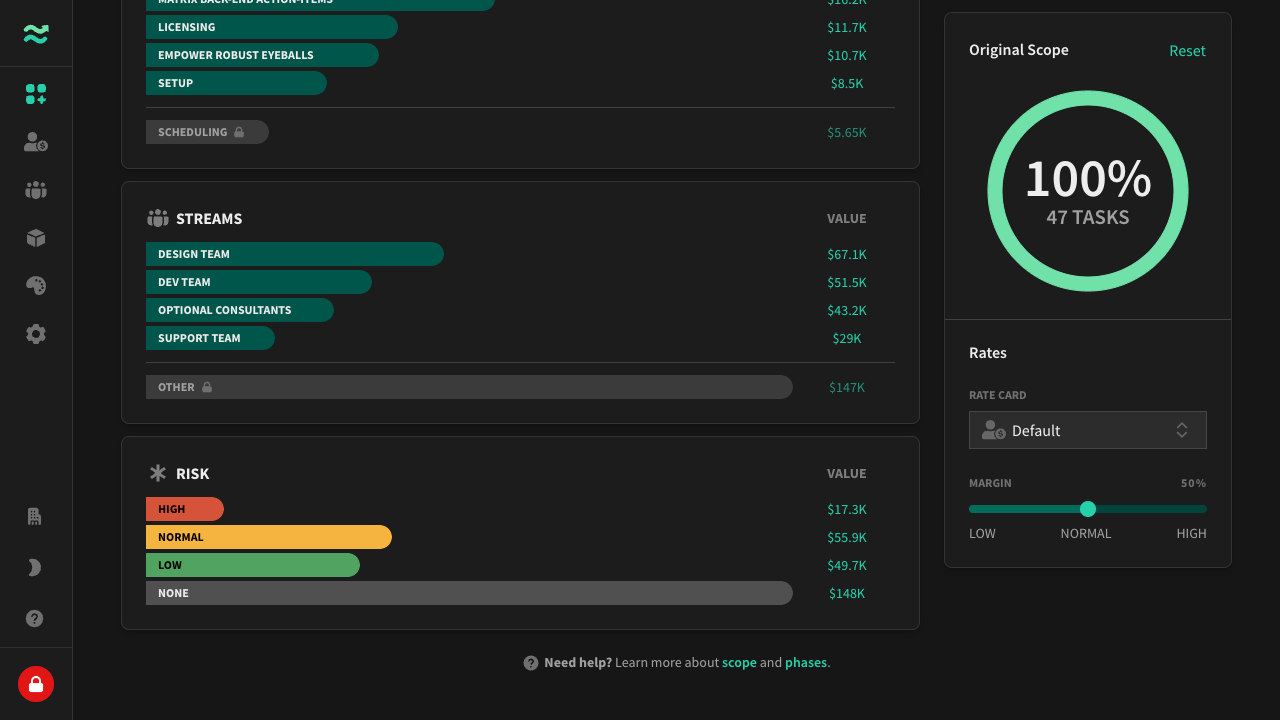Open the teams group sidebar icon
Screen dimensions: 1280x720
pos(36,190)
